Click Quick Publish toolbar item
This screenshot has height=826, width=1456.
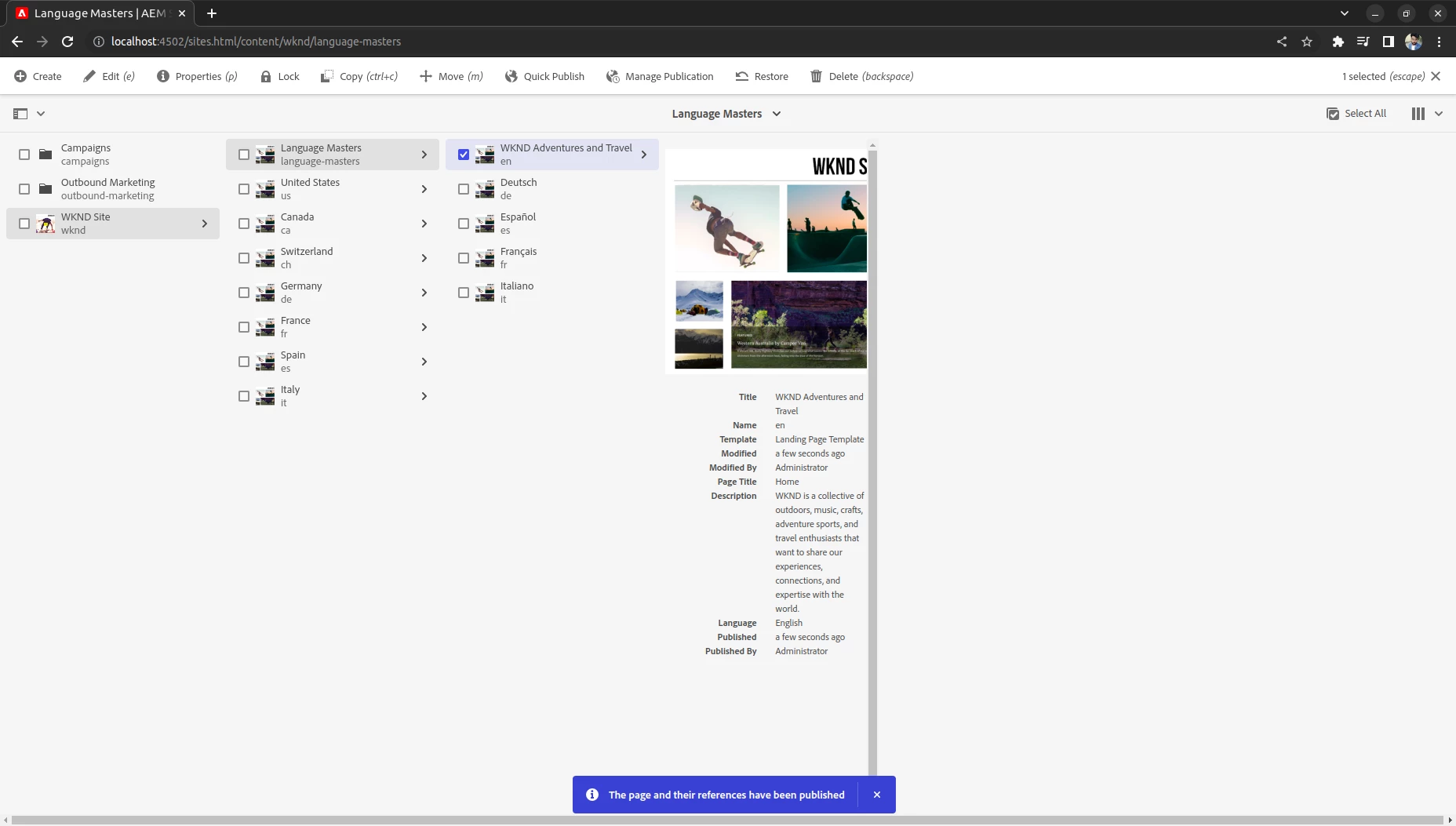tap(545, 76)
